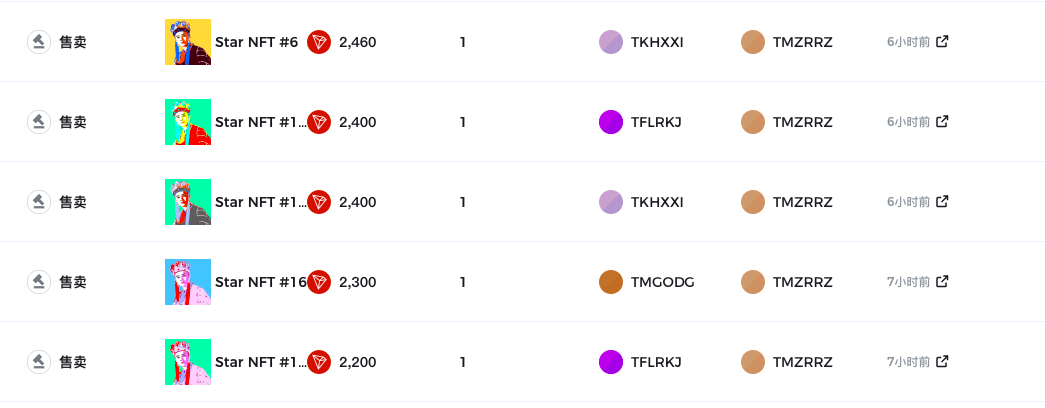
Task: Open the Star NFT #6 name link
Action: coord(256,42)
